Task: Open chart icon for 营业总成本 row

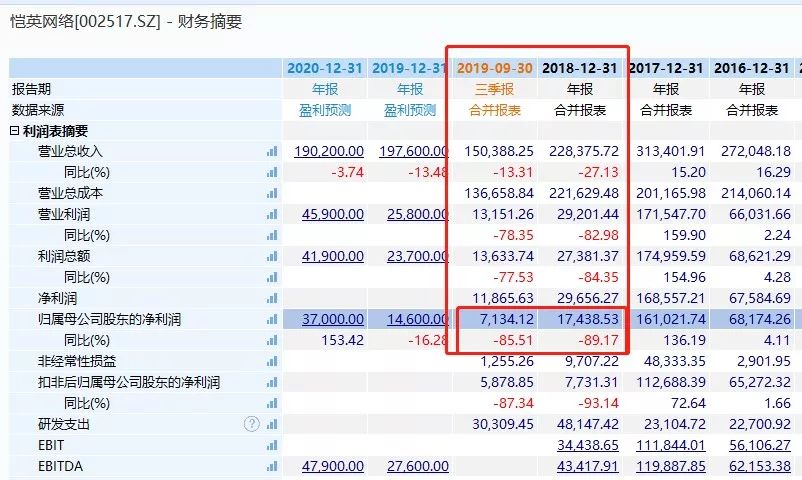Action: [272, 193]
